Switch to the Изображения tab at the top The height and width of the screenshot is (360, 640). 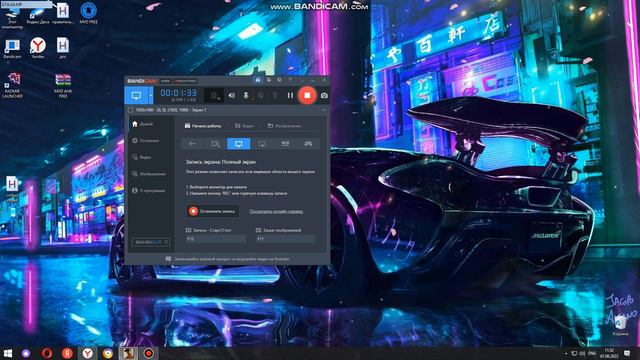[x=284, y=126]
